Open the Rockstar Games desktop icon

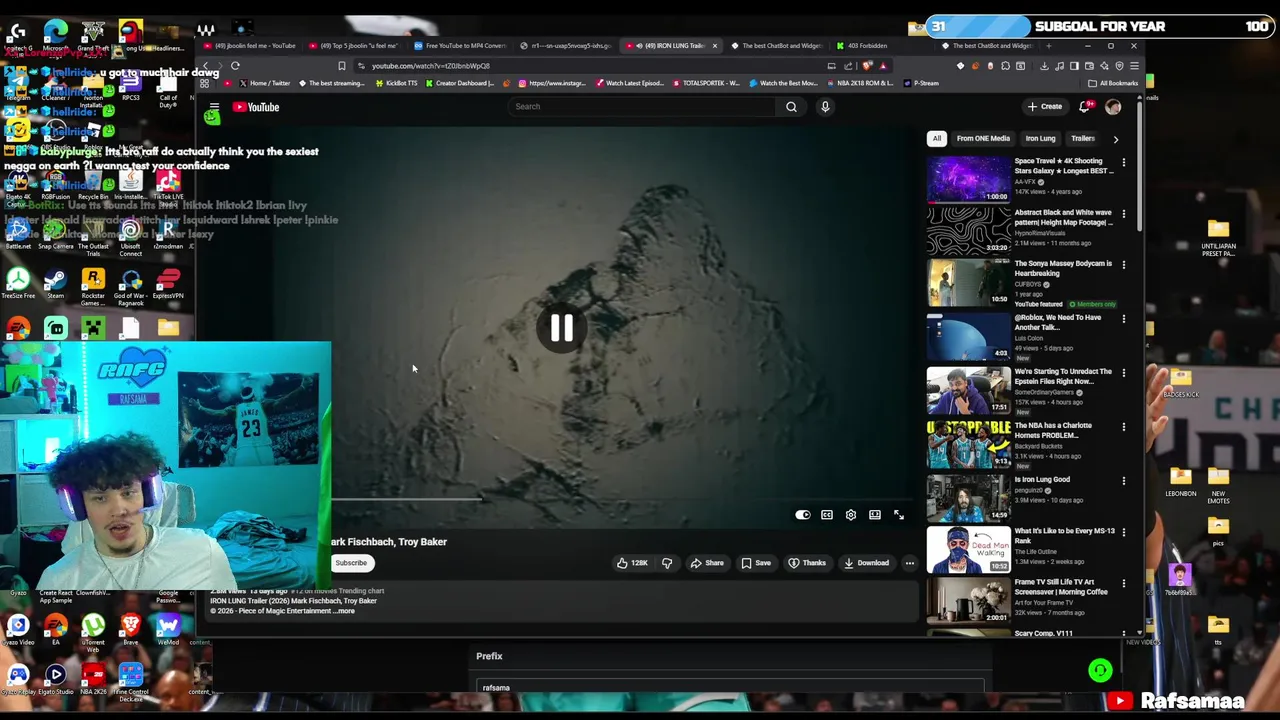[93, 286]
